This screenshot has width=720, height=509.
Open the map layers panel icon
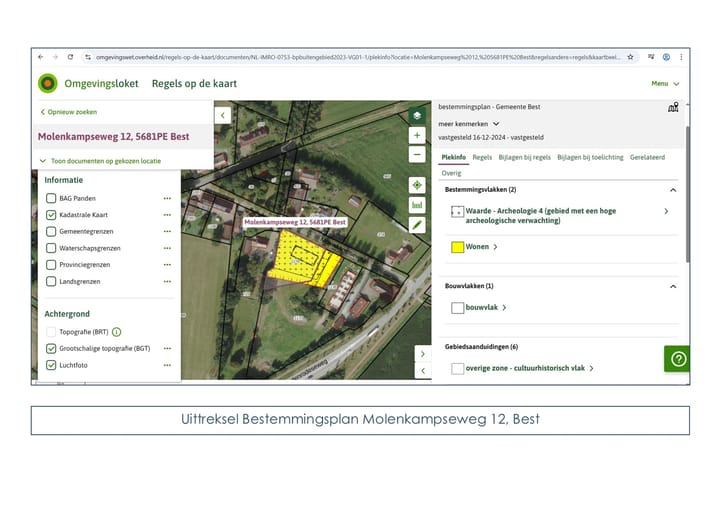tap(417, 115)
